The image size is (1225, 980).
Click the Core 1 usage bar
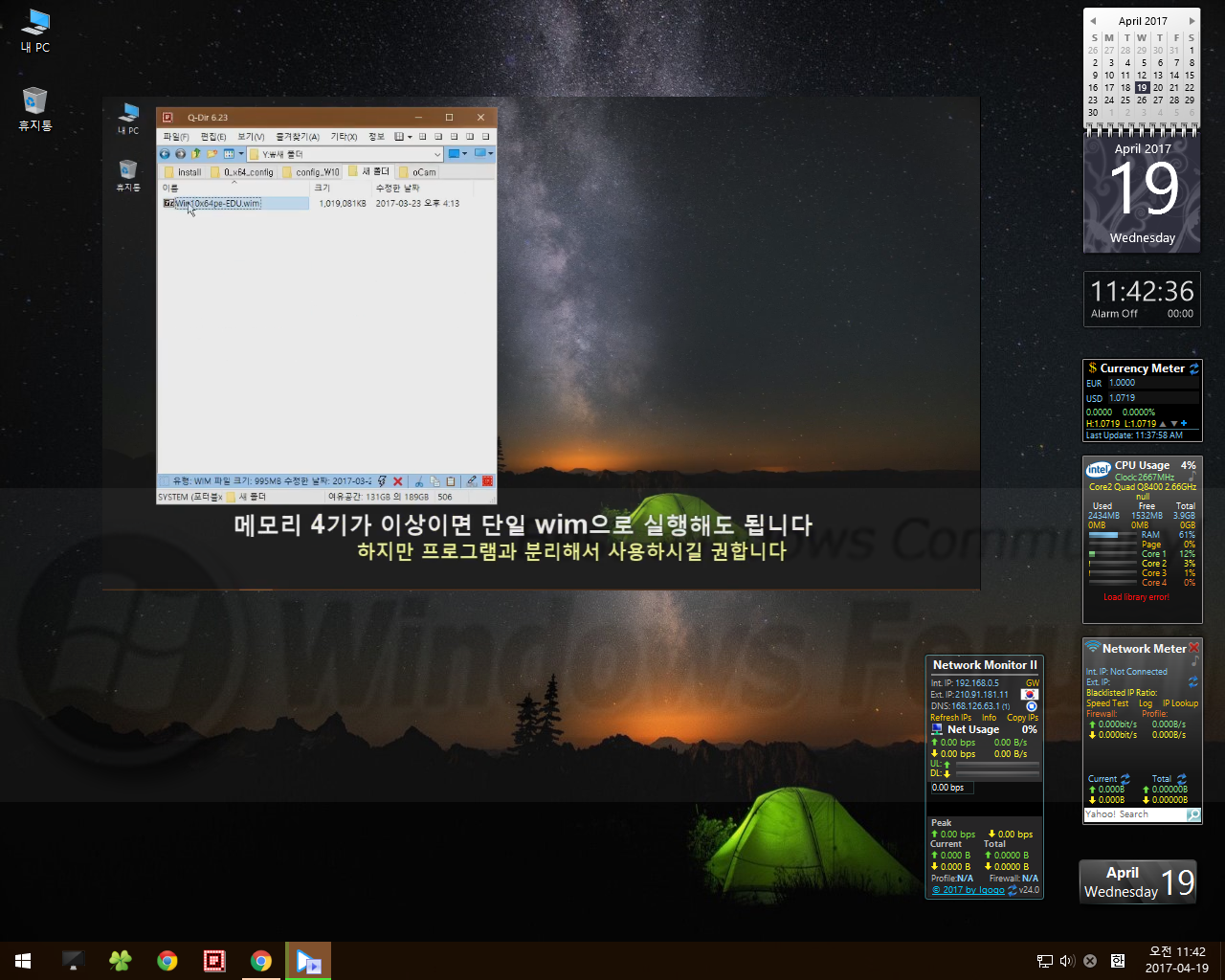(1111, 554)
